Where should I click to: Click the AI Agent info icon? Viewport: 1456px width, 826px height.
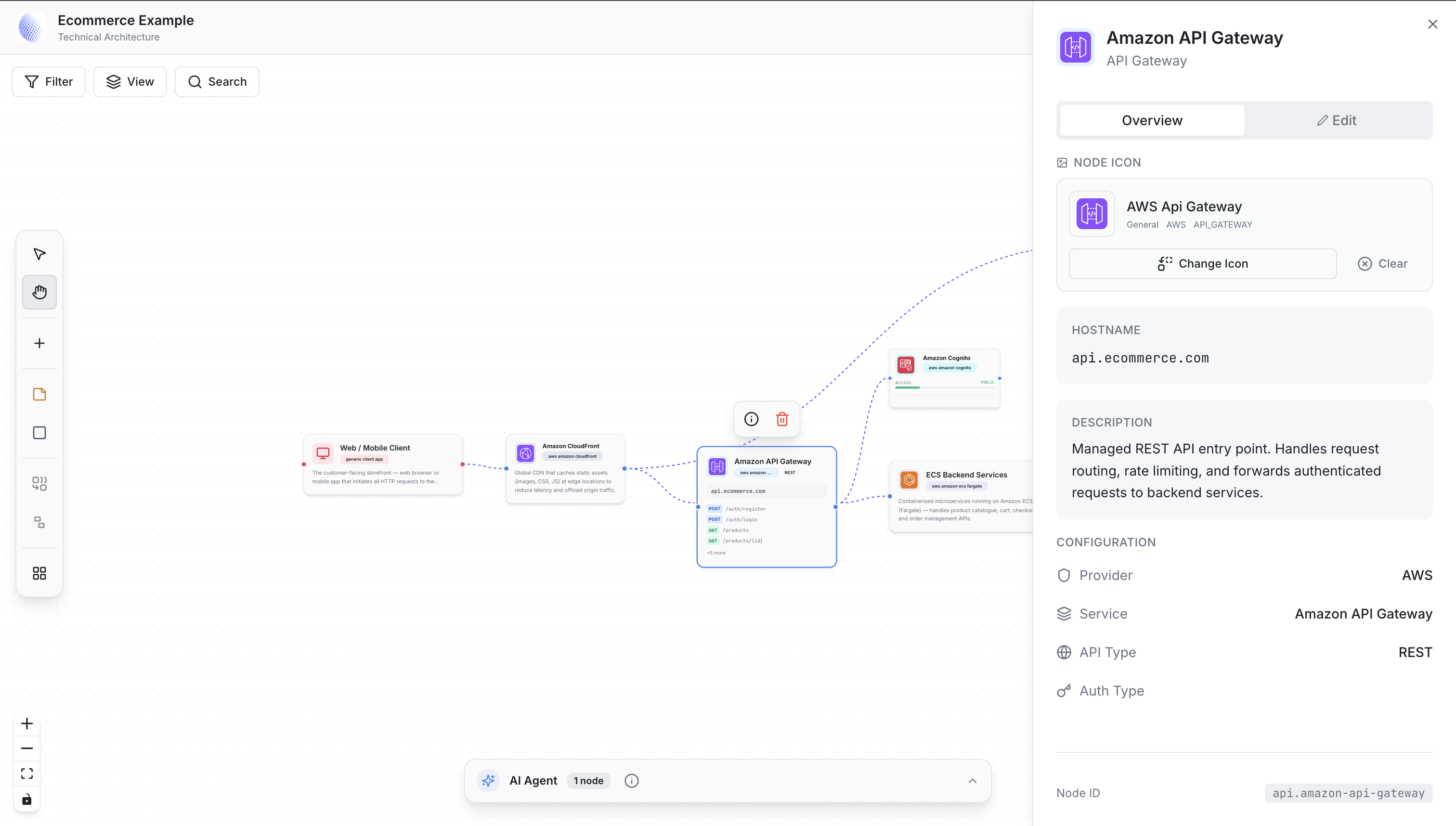click(632, 781)
